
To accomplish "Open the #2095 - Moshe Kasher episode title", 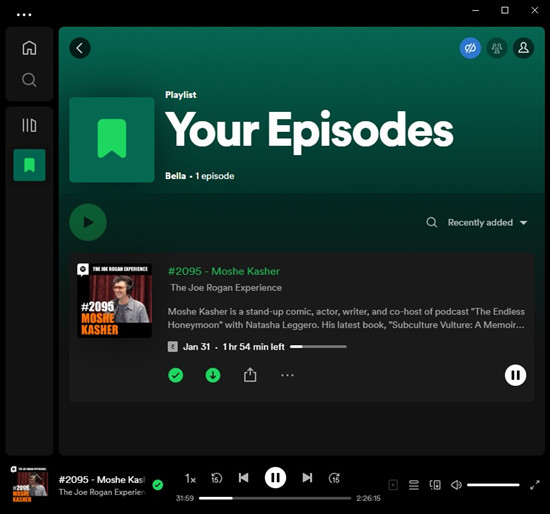I will (x=223, y=271).
